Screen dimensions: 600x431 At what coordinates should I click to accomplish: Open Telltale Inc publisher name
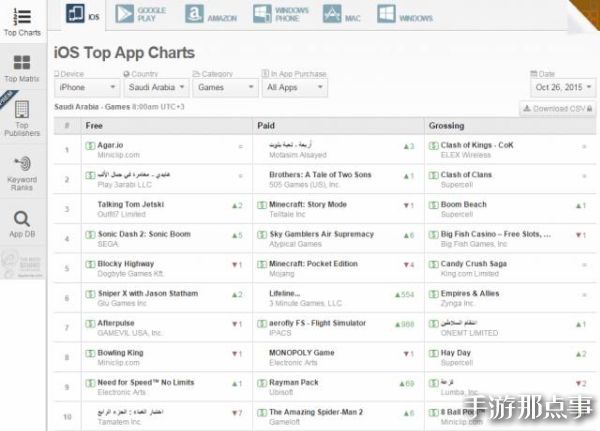coord(287,214)
